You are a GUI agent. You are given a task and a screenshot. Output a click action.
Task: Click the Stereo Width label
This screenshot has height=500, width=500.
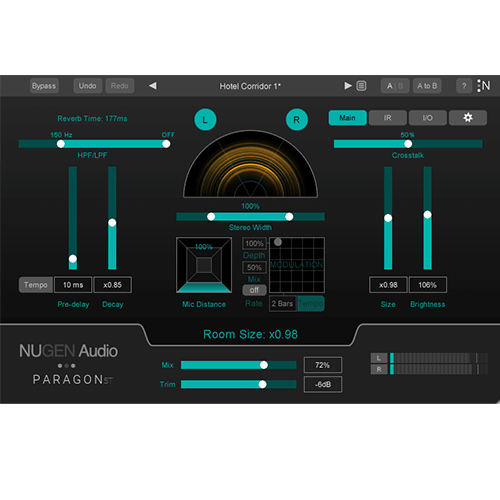pyautogui.click(x=250, y=228)
